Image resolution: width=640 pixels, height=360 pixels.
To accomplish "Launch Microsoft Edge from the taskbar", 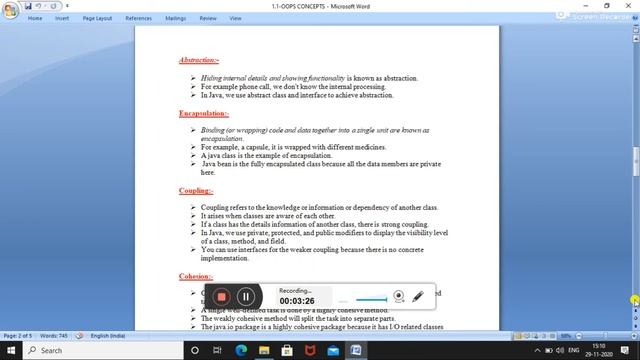I will point(241,350).
